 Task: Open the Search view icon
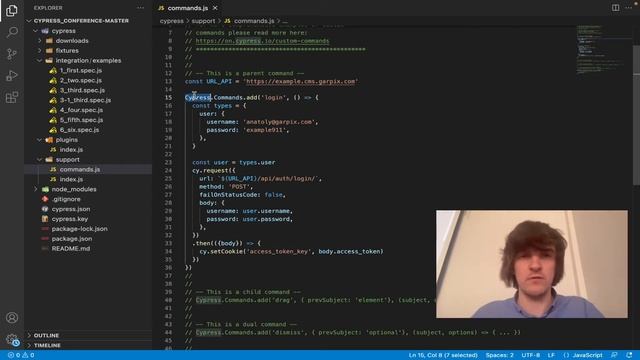(12, 32)
